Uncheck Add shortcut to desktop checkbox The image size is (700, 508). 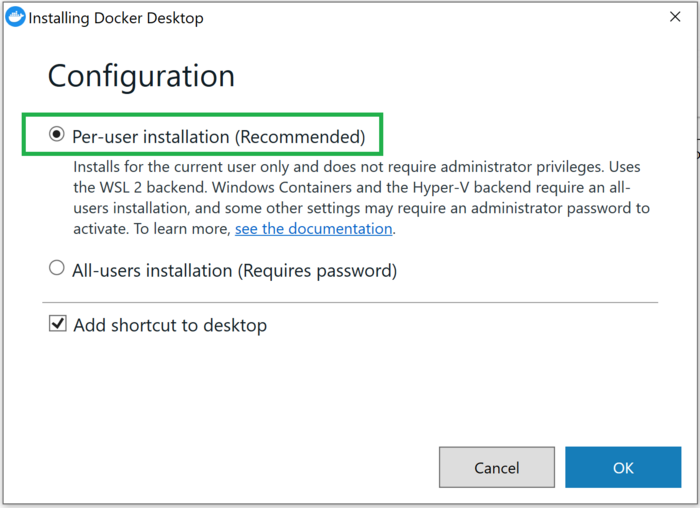pyautogui.click(x=58, y=324)
